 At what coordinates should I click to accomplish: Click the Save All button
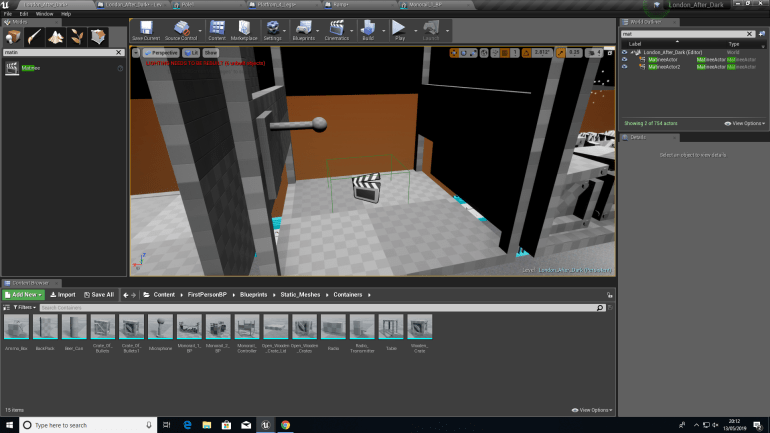(x=99, y=295)
